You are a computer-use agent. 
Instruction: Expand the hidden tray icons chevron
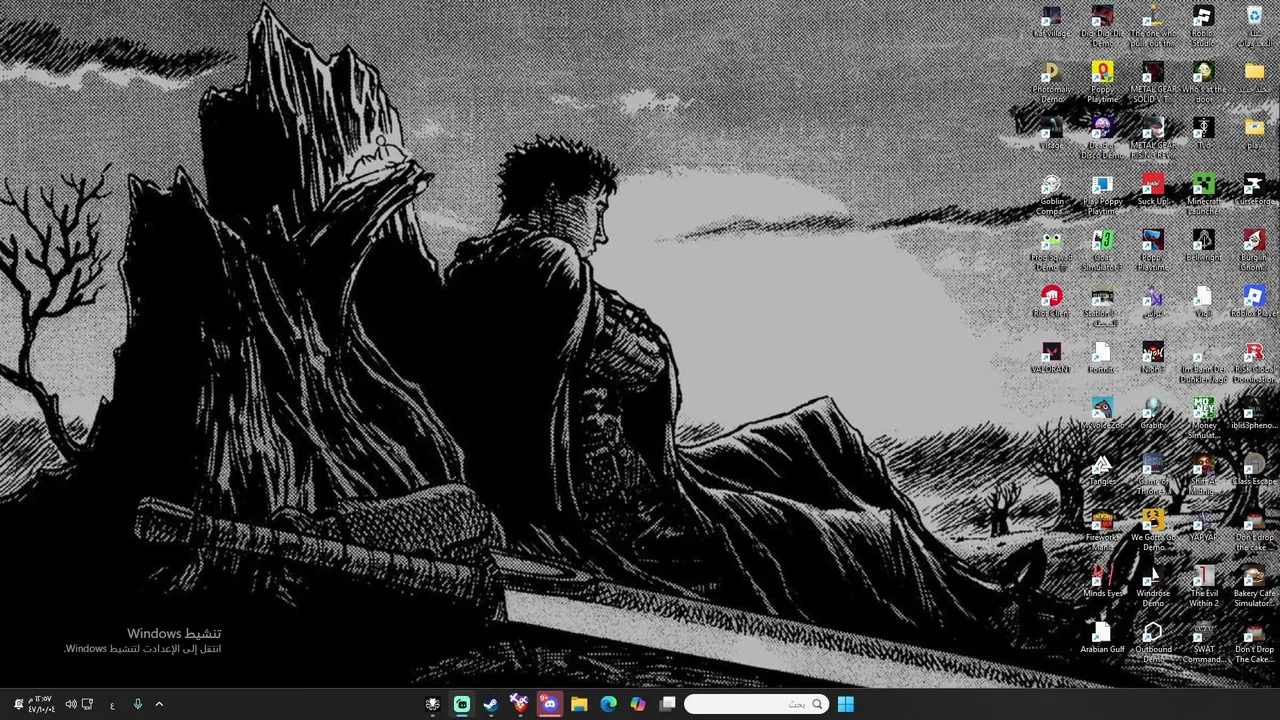(x=159, y=704)
